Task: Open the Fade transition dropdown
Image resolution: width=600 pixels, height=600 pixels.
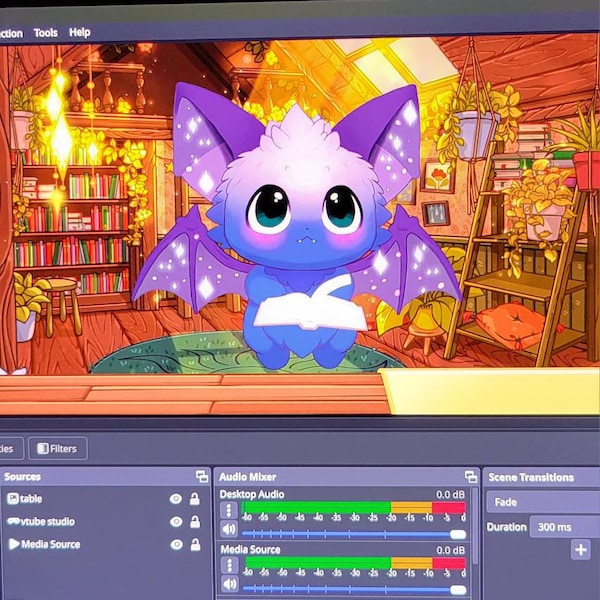Action: (543, 502)
